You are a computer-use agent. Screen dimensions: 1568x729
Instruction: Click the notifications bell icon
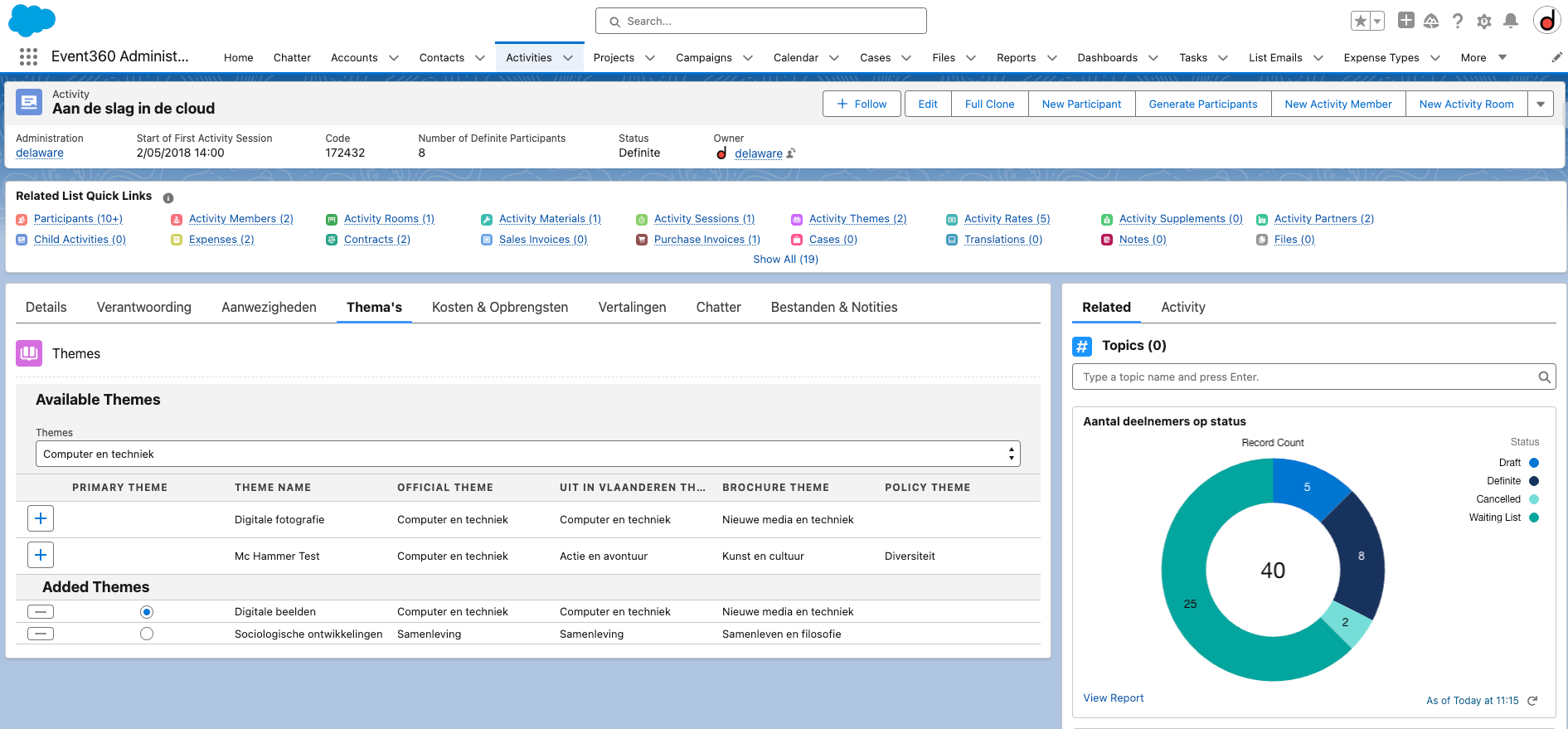pos(1511,21)
